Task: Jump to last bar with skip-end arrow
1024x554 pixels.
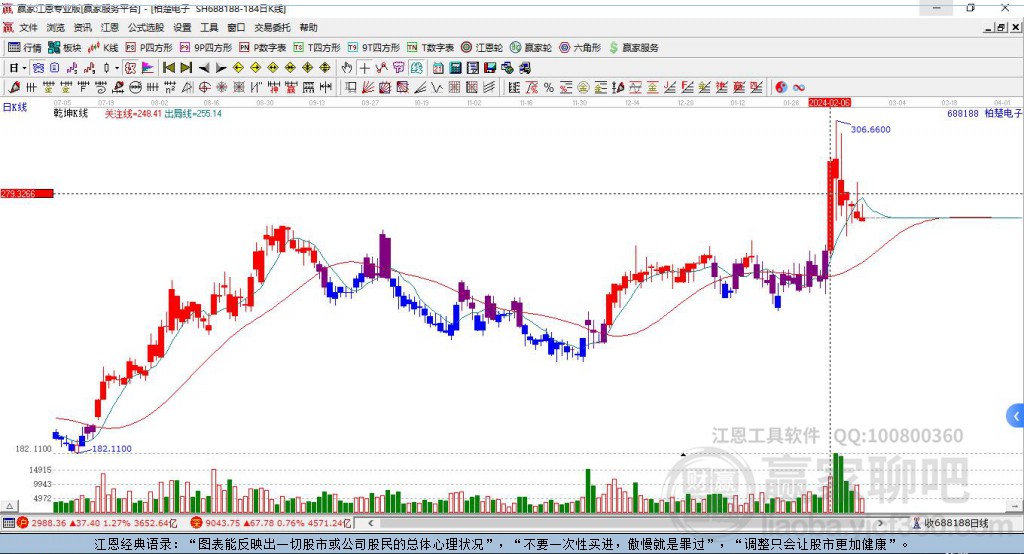Action: 186,68
